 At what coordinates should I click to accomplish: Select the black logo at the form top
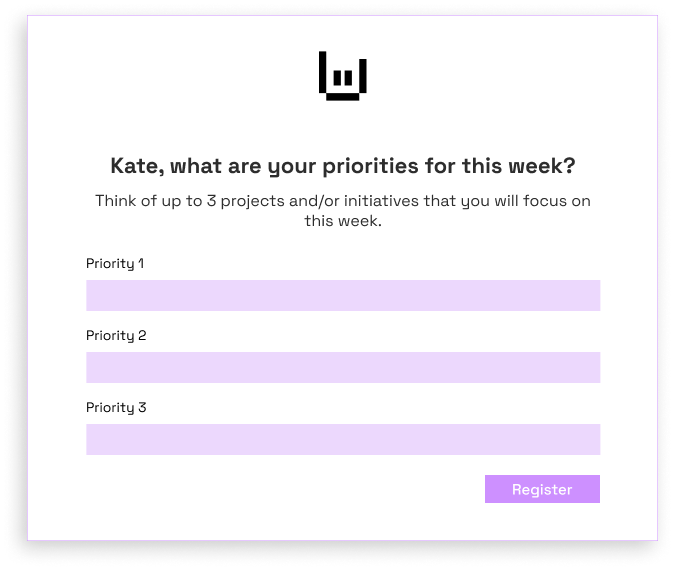click(342, 76)
